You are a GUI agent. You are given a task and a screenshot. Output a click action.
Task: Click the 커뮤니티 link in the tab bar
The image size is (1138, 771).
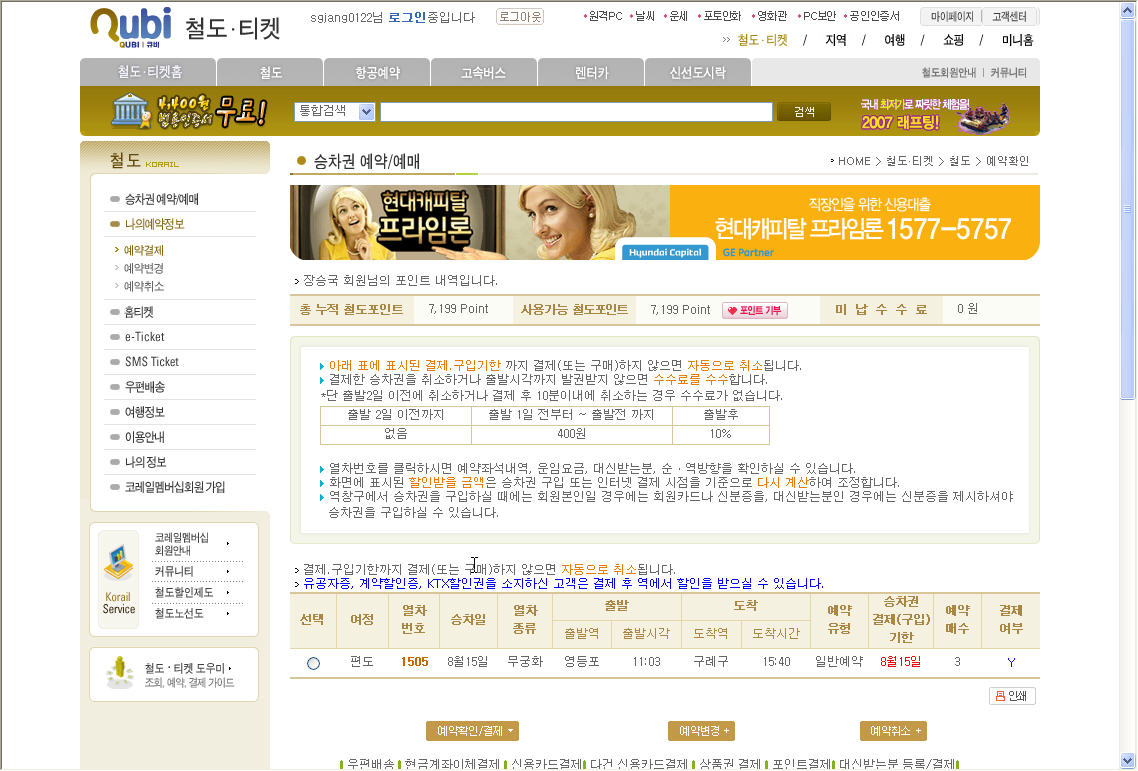coord(1008,73)
